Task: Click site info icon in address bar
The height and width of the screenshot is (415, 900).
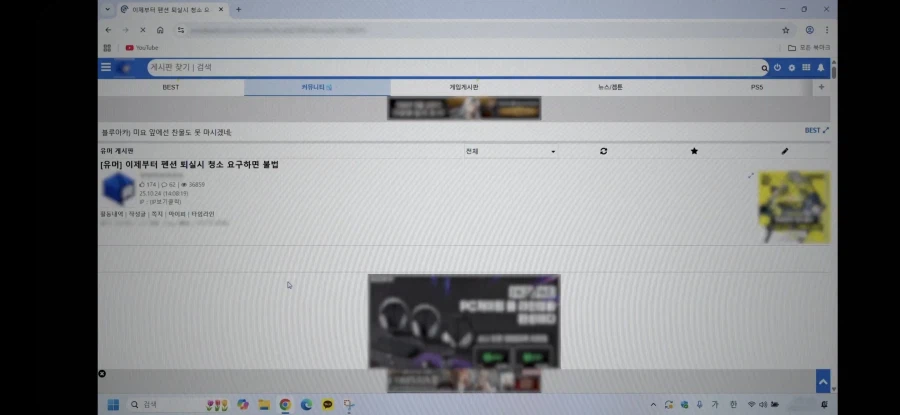Action: point(181,30)
